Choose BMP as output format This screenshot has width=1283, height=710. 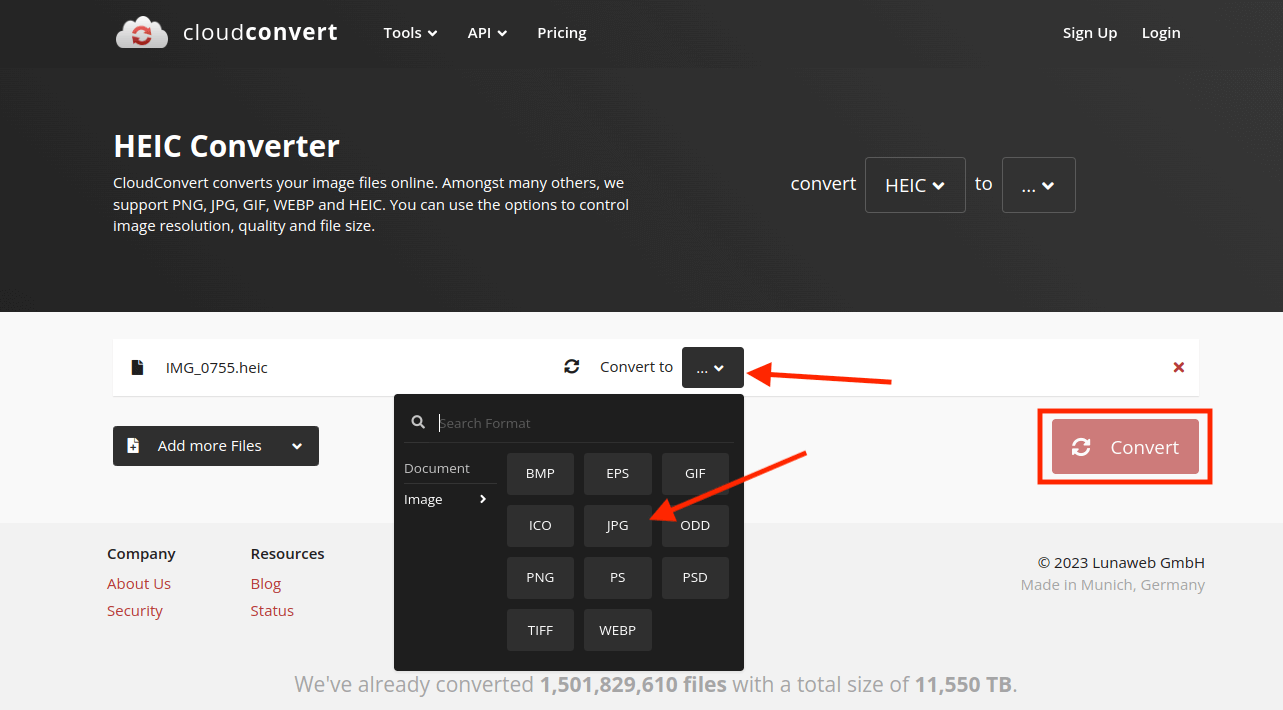pos(540,474)
